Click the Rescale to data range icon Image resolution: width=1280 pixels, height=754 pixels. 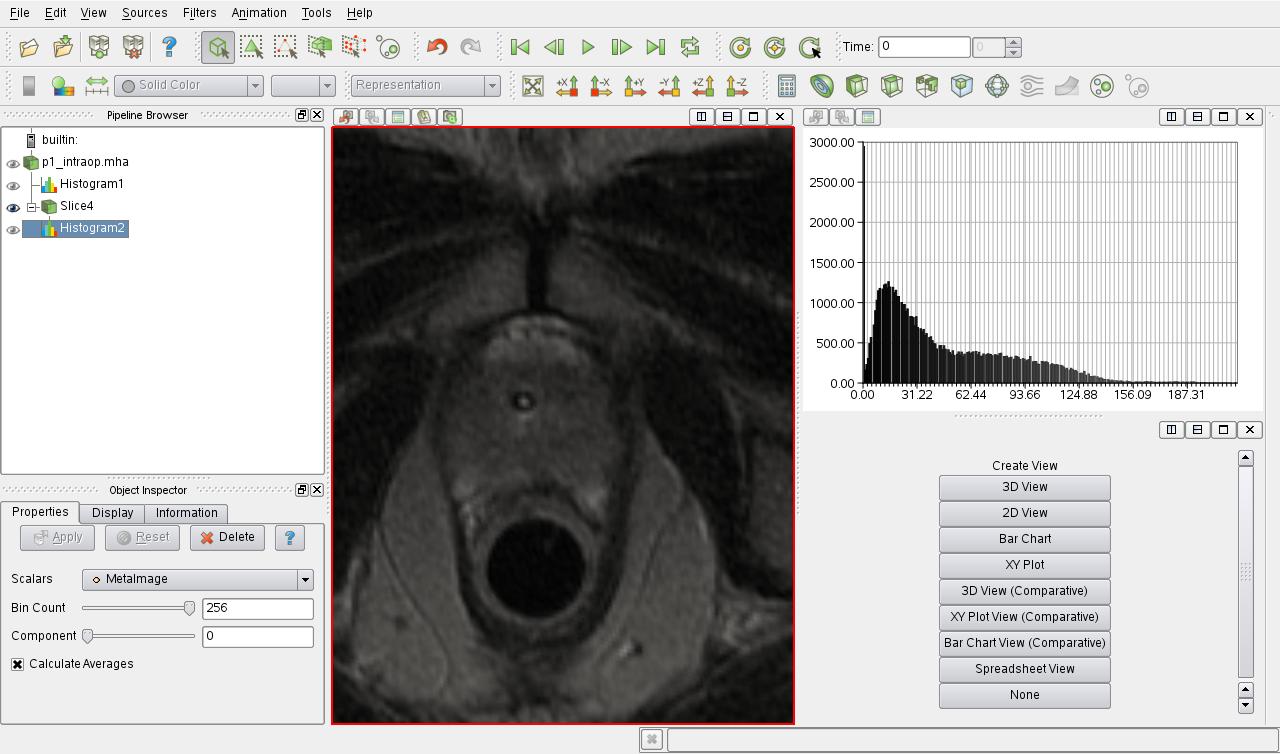coord(97,86)
